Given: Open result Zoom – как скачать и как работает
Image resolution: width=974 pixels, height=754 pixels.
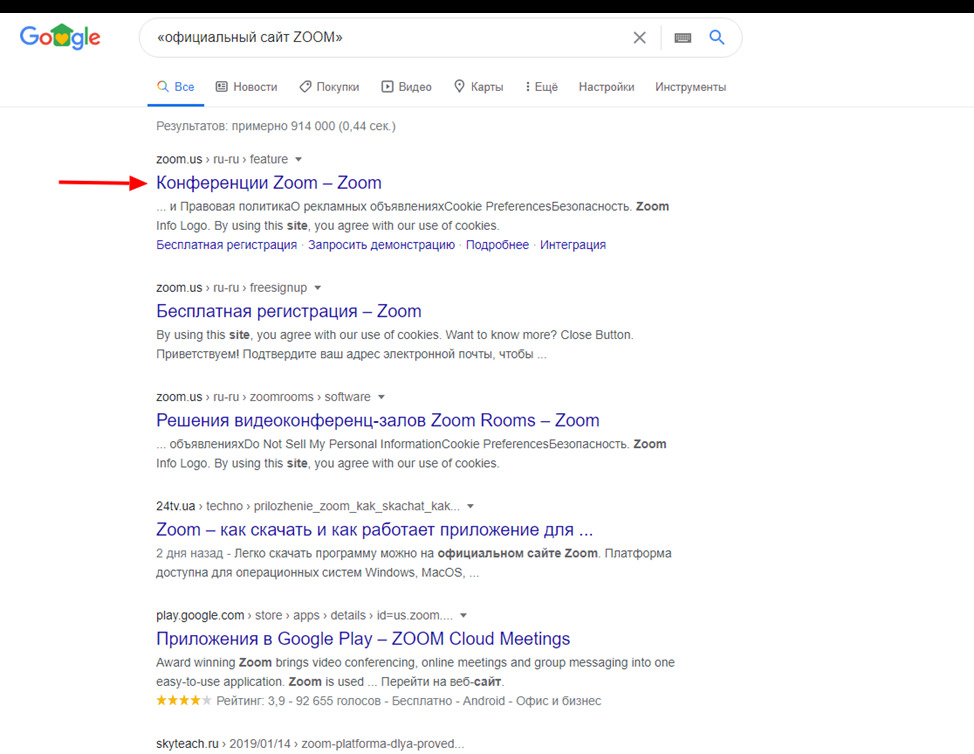Looking at the screenshot, I should (x=375, y=530).
